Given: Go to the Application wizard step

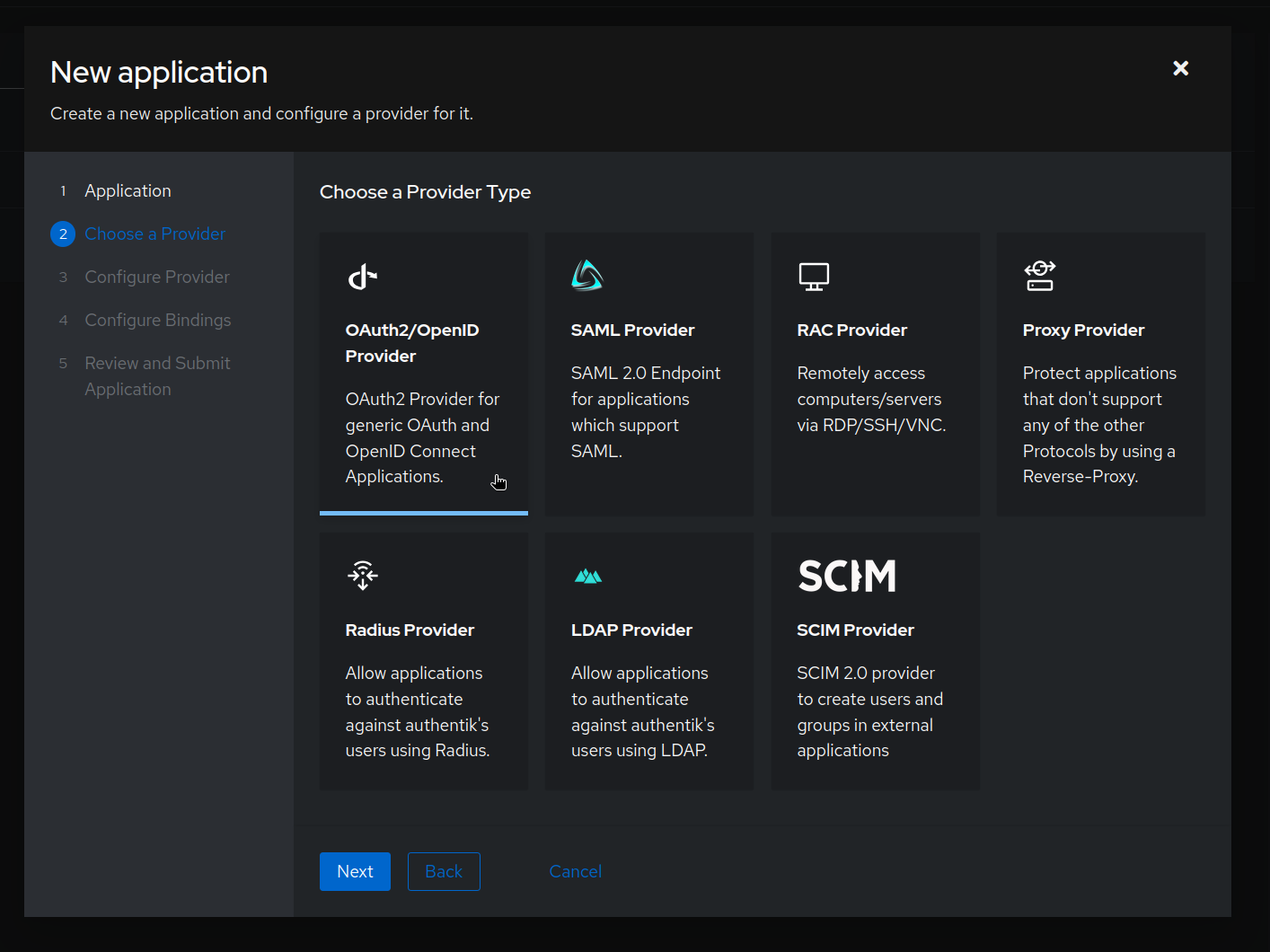Looking at the screenshot, I should point(128,190).
